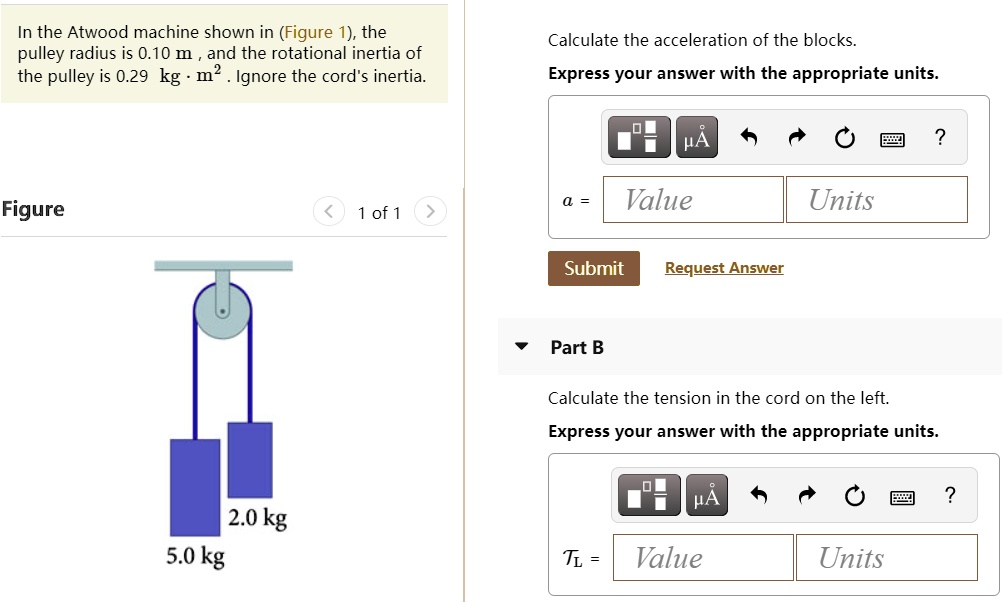Collapse the Part B section
This screenshot has height=602, width=1002.
pos(521,345)
